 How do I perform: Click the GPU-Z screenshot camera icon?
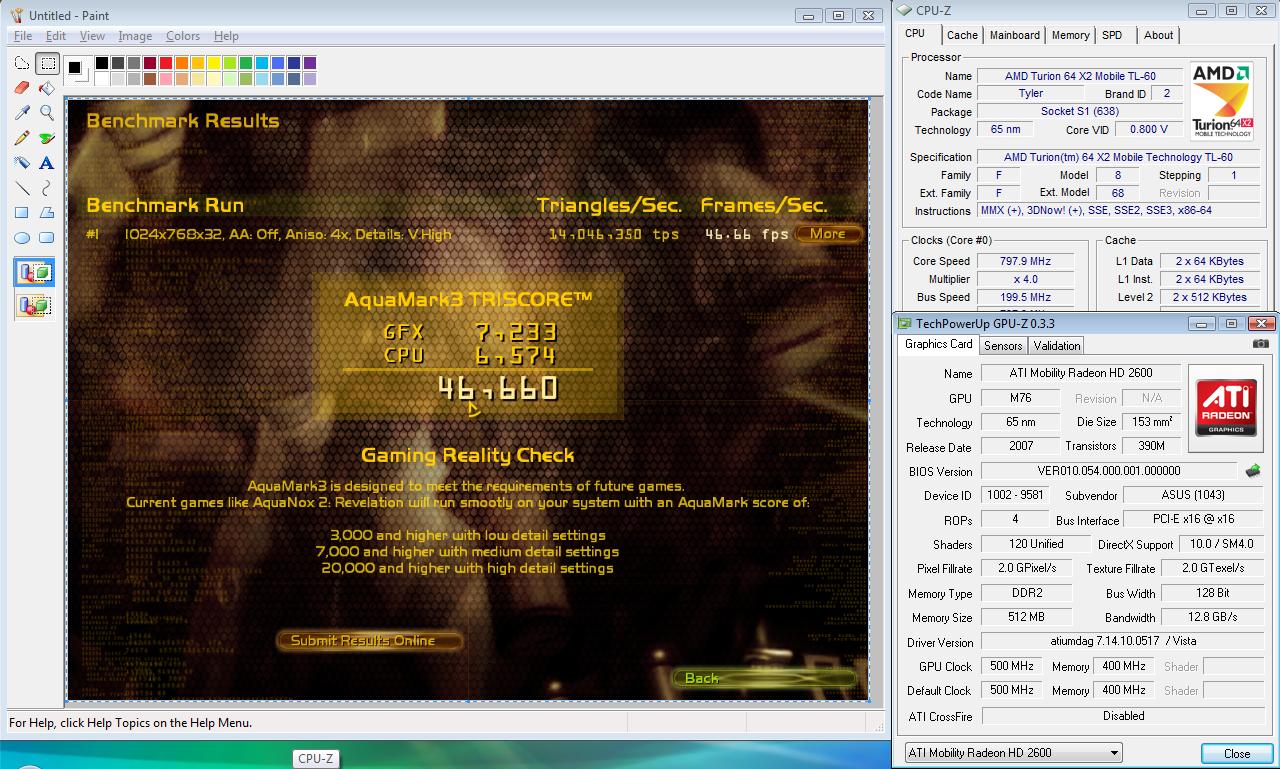(x=1261, y=344)
